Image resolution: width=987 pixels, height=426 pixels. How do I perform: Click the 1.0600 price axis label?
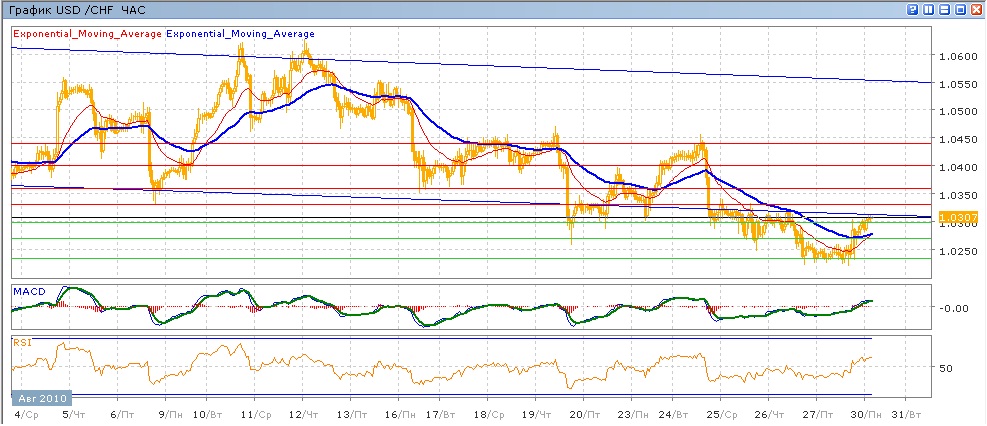[x=959, y=56]
